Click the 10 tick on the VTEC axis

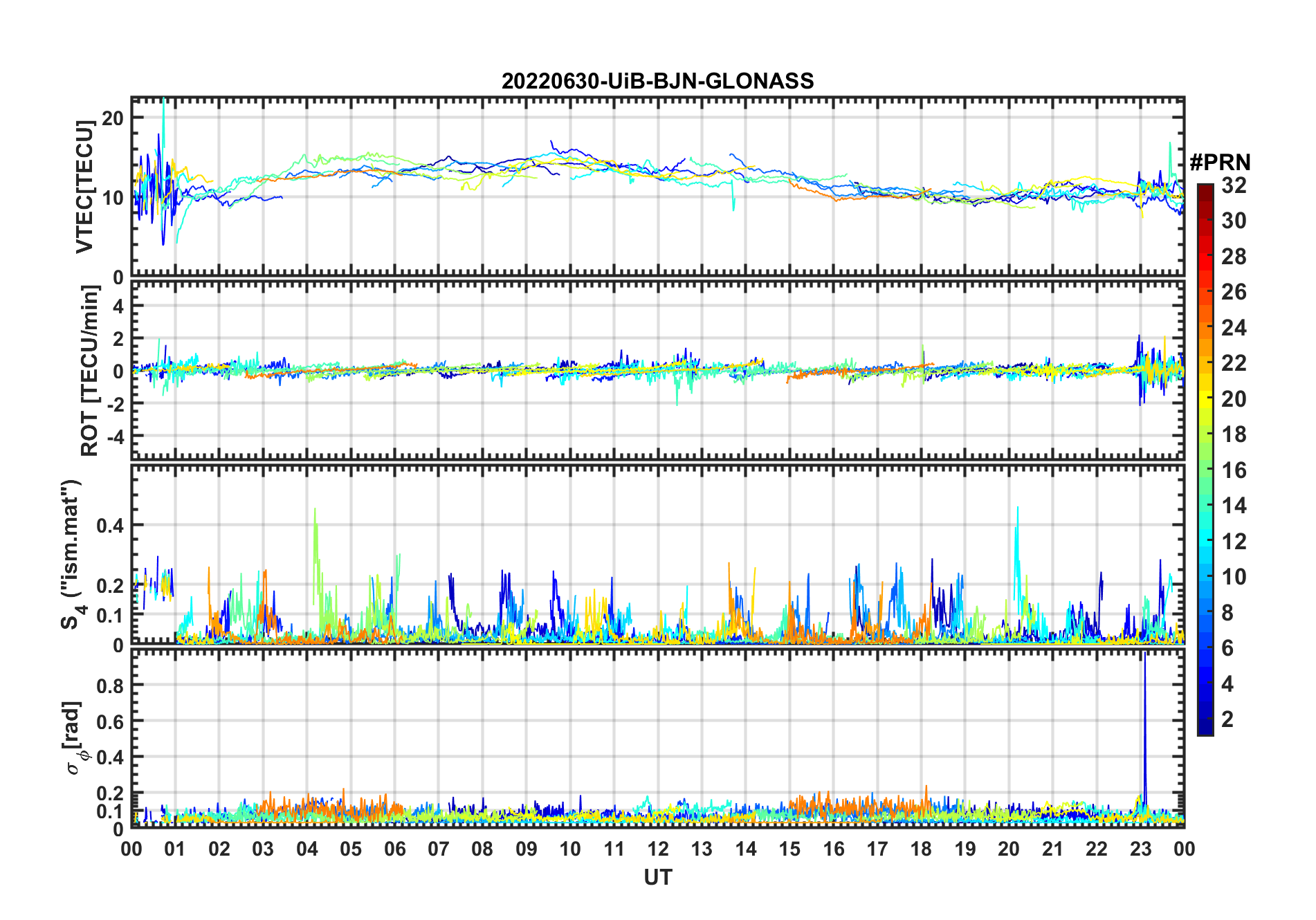click(113, 198)
